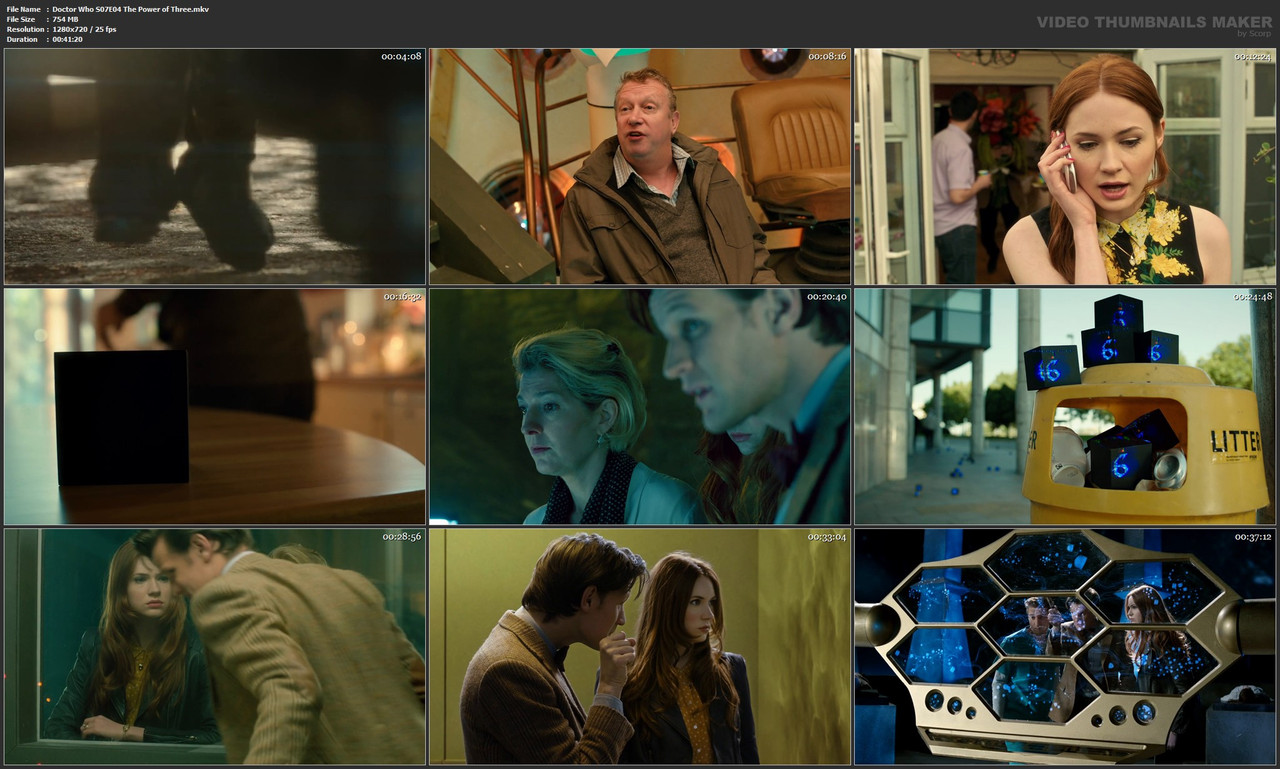Click the litter bin cubes thumbnail at 00:24:48
The width and height of the screenshot is (1280, 769).
(x=1065, y=406)
